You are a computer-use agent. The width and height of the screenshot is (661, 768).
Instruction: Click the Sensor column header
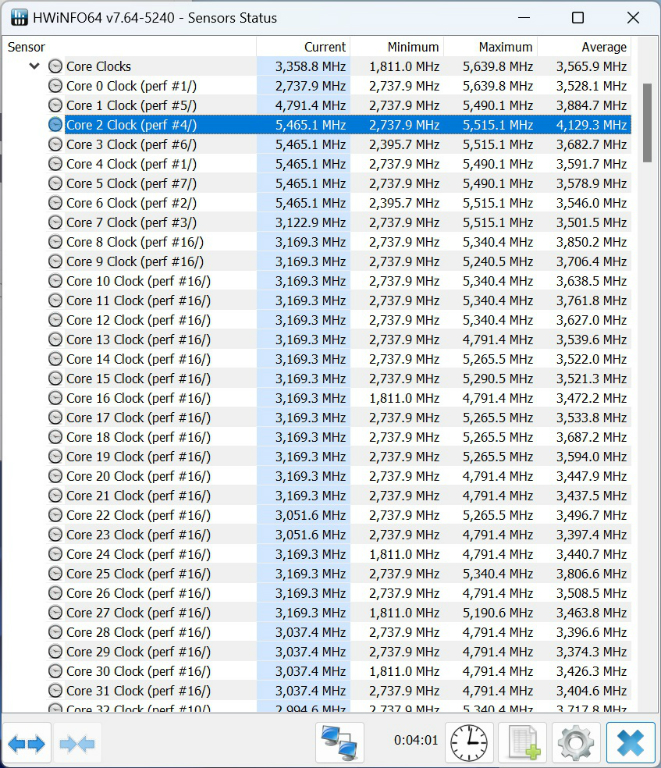129,47
